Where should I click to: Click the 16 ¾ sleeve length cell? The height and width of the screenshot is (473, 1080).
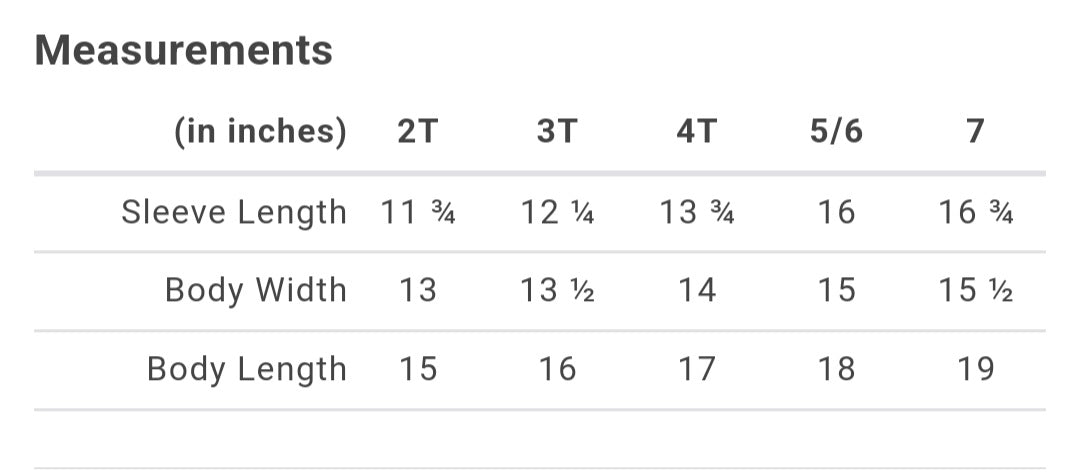tap(975, 212)
